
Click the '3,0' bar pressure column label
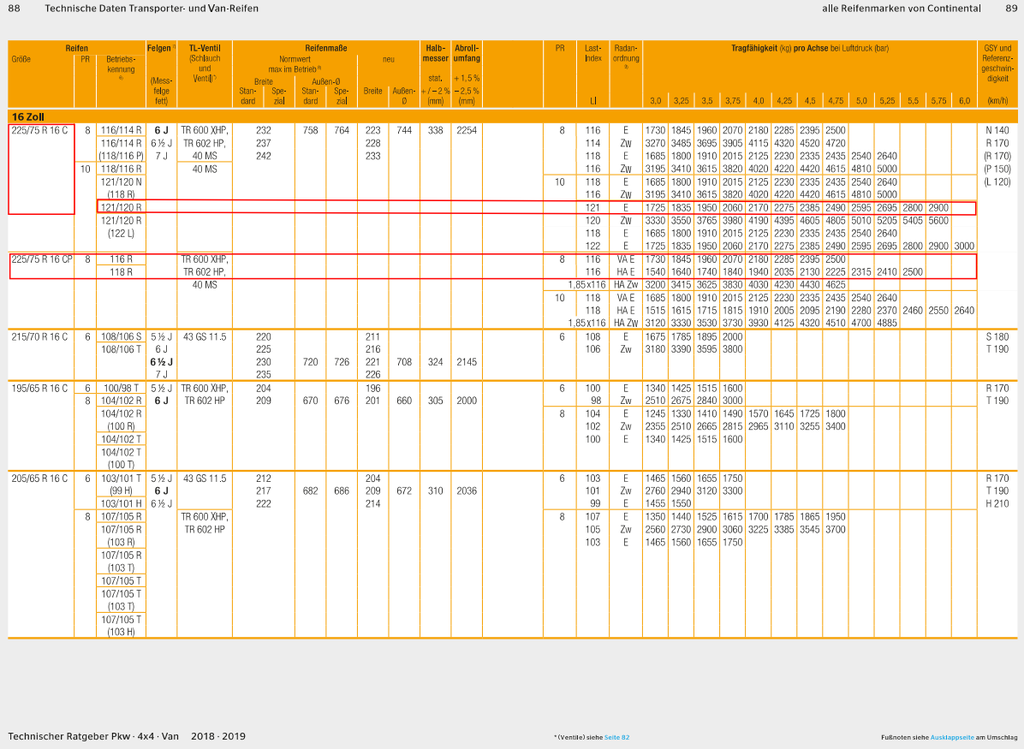point(655,101)
